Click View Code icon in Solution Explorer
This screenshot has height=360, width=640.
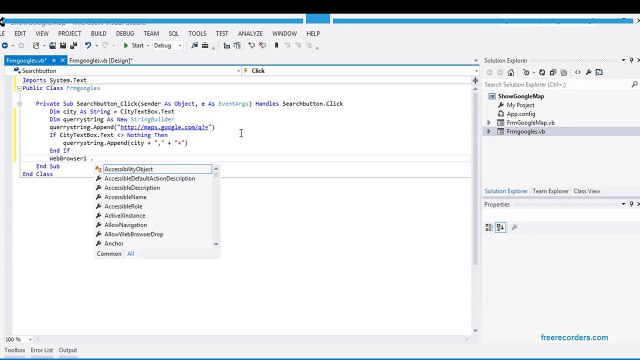pos(578,72)
